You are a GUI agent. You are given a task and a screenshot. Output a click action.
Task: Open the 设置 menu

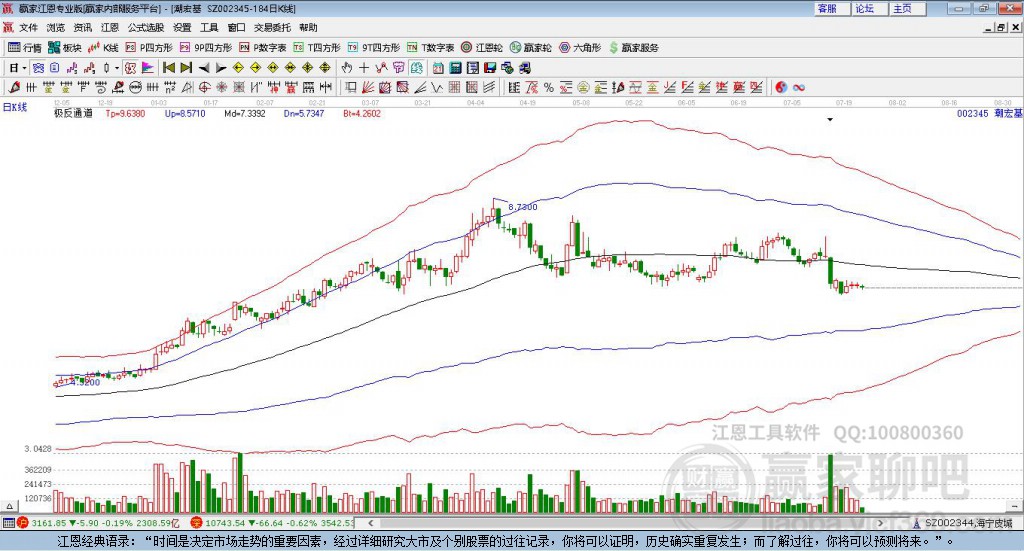pos(182,27)
